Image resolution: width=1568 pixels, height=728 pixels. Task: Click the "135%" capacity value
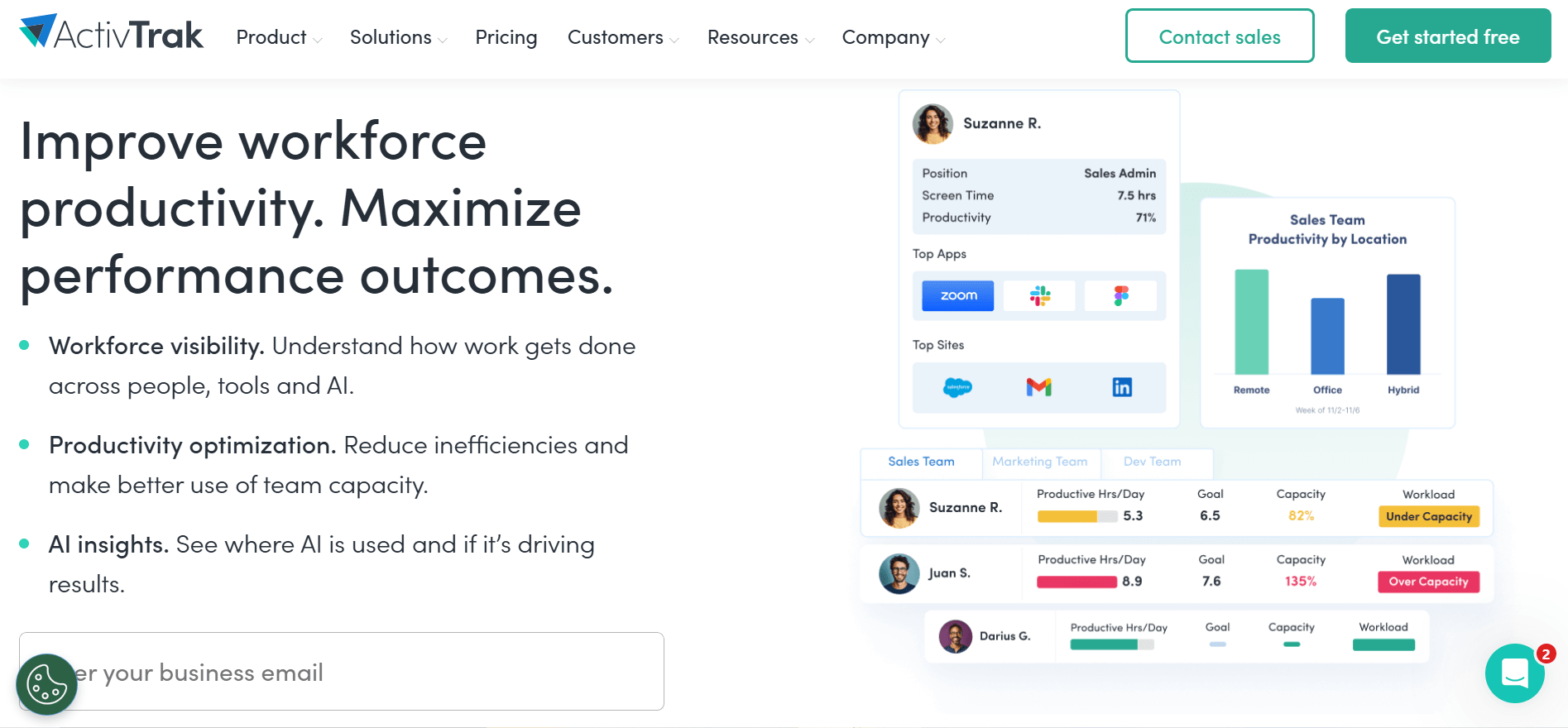1301,581
